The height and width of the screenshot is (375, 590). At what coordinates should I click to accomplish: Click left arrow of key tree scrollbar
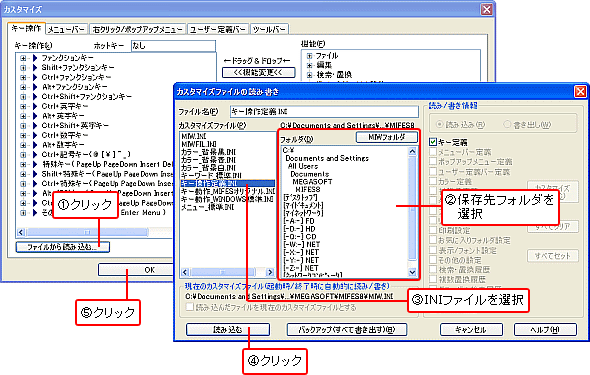[x=21, y=232]
